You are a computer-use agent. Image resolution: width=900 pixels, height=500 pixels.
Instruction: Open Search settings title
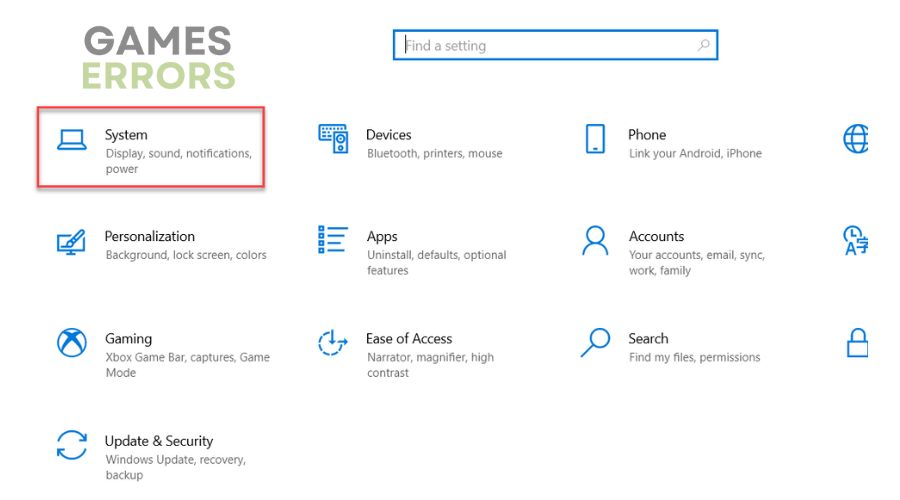coord(648,339)
